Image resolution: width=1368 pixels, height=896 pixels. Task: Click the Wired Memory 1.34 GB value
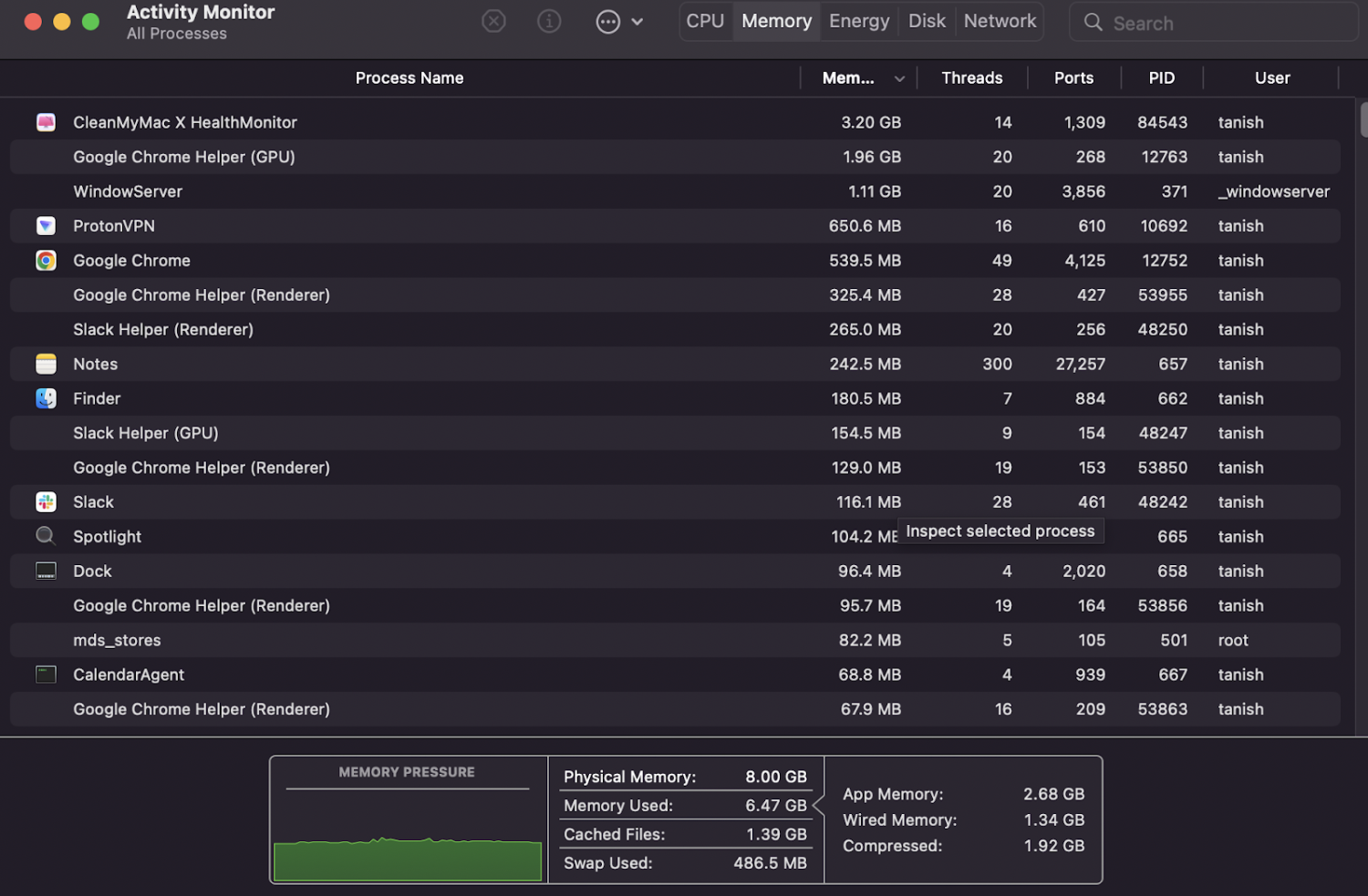tap(1054, 820)
